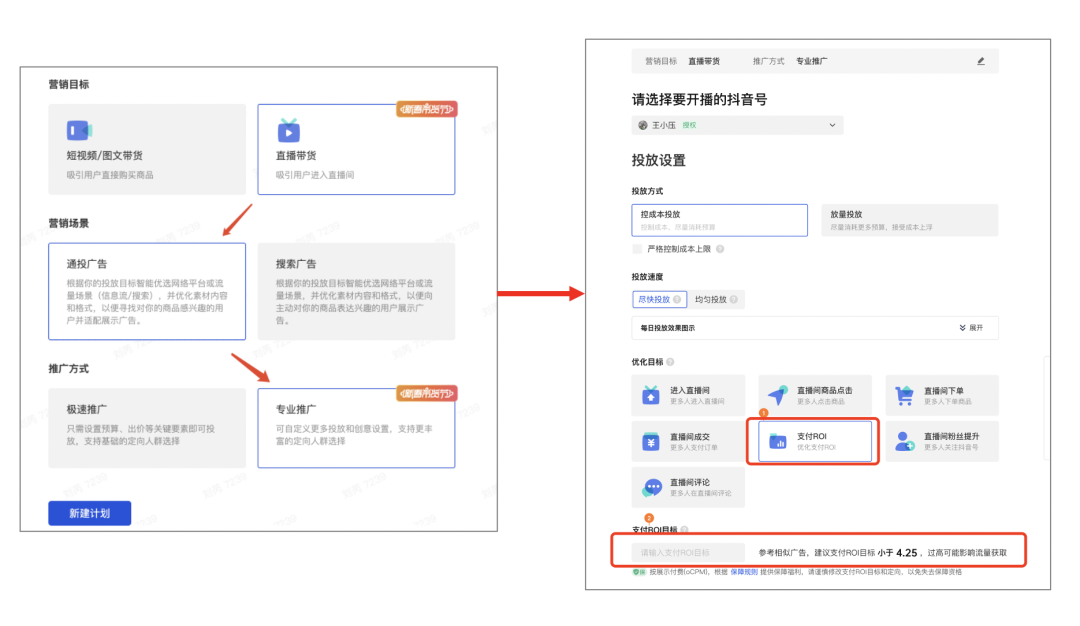Choose 直播间粉丝提升 optimization goal

tap(942, 441)
